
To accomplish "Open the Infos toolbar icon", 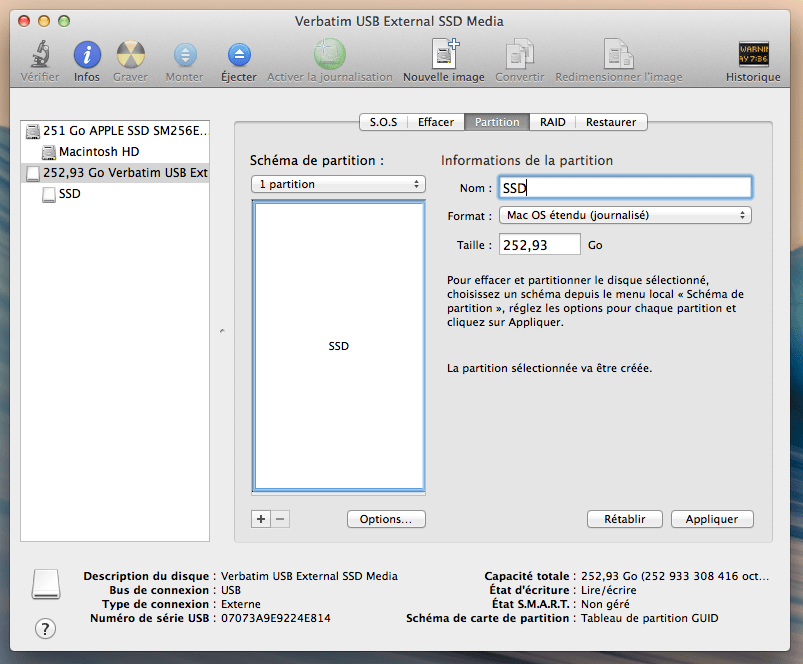I will [87, 54].
